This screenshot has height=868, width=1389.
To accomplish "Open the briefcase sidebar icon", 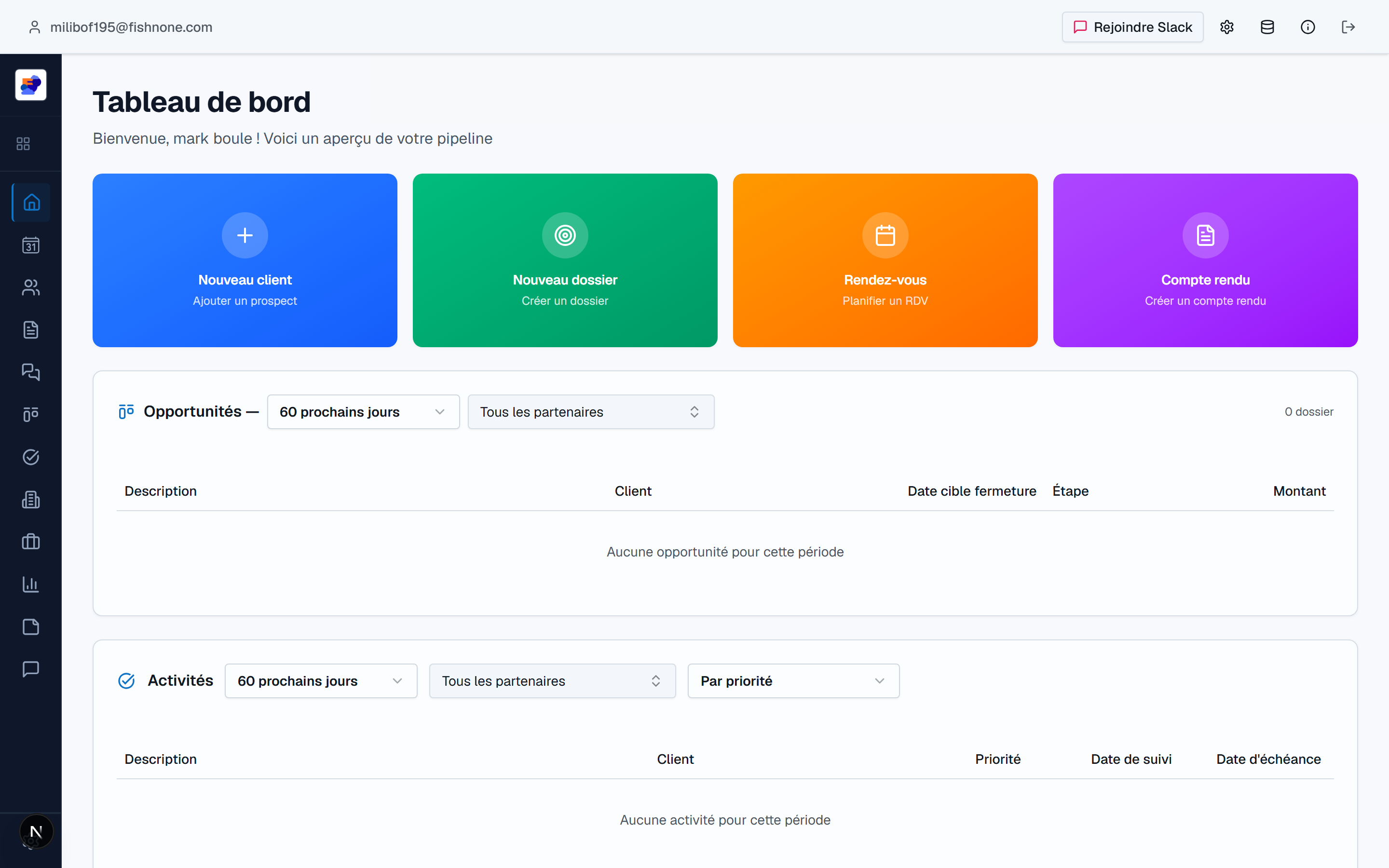I will pos(31,542).
